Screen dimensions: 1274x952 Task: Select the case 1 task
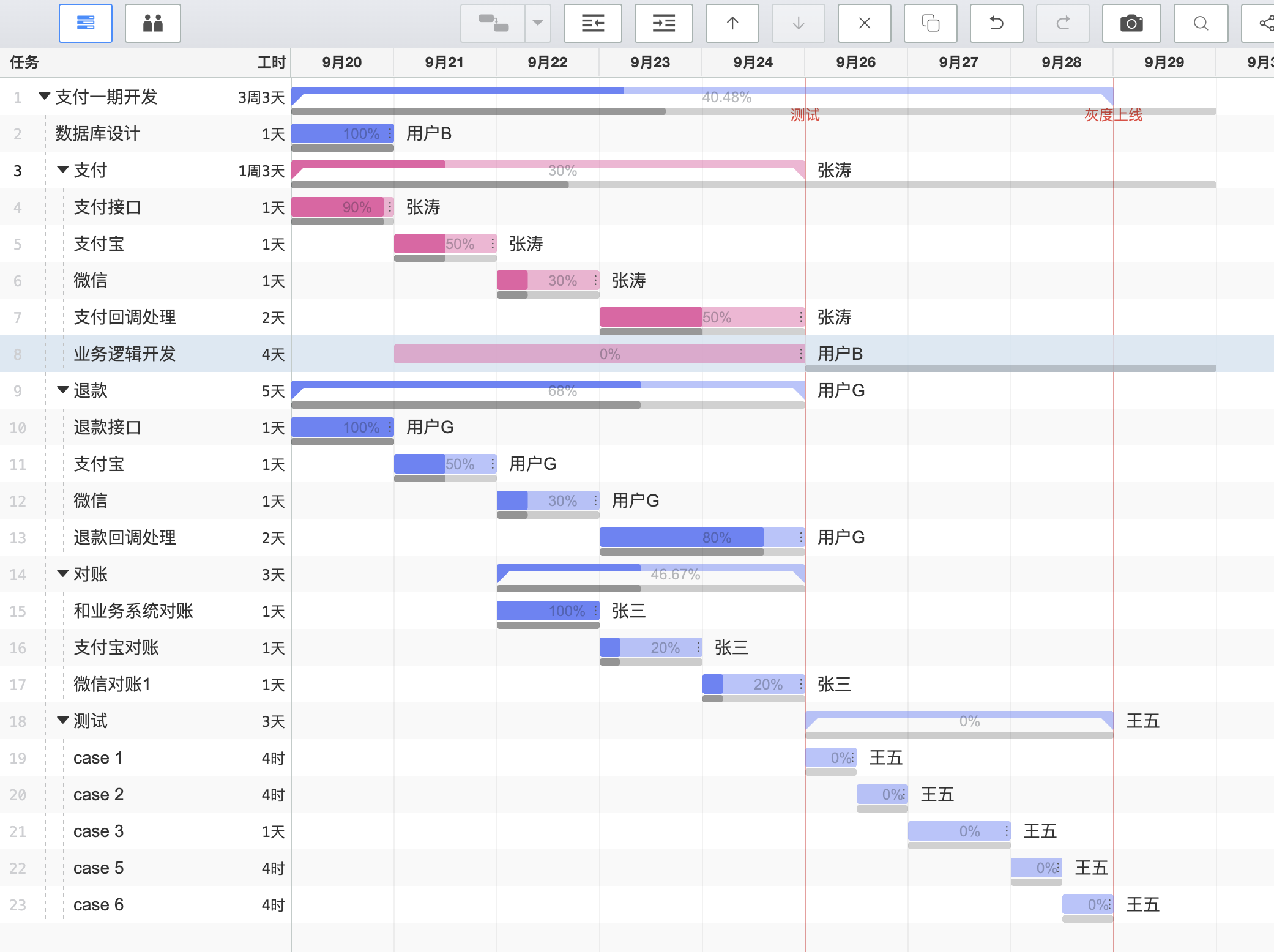[98, 757]
